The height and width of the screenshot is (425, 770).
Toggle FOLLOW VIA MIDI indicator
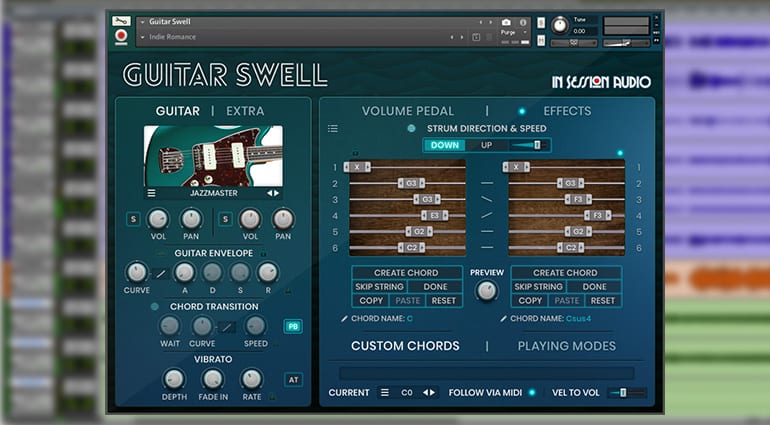[532, 393]
